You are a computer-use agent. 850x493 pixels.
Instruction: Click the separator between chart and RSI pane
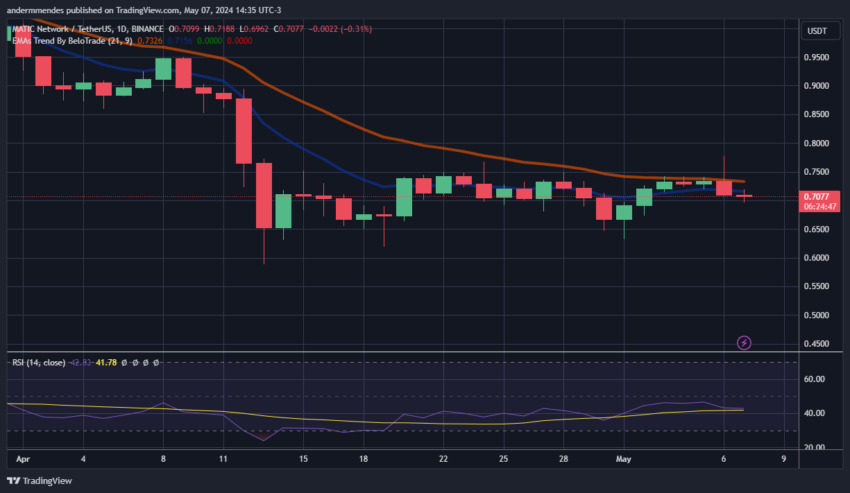[x=402, y=352]
